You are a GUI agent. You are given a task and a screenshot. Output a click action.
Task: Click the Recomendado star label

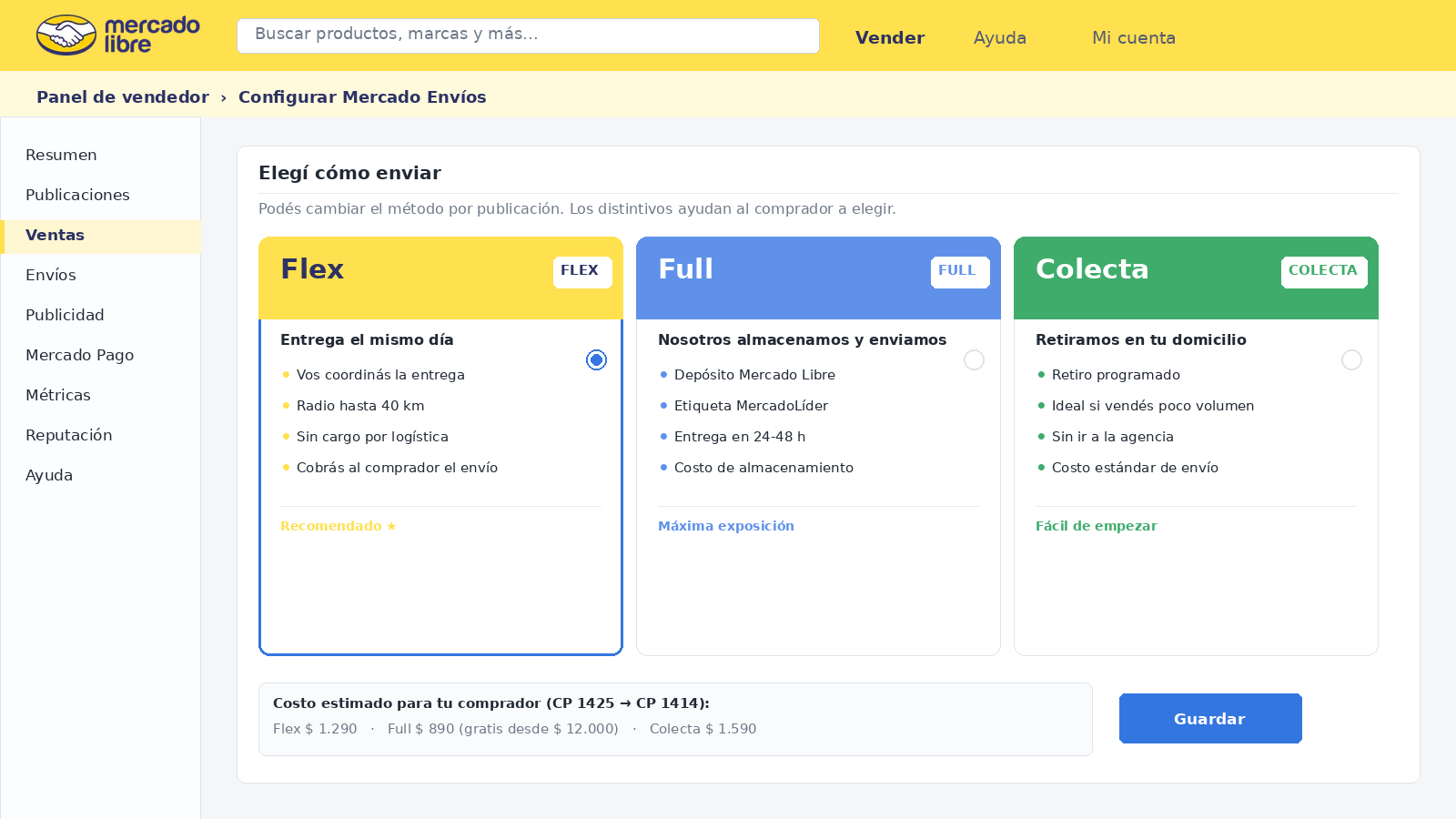click(x=339, y=526)
